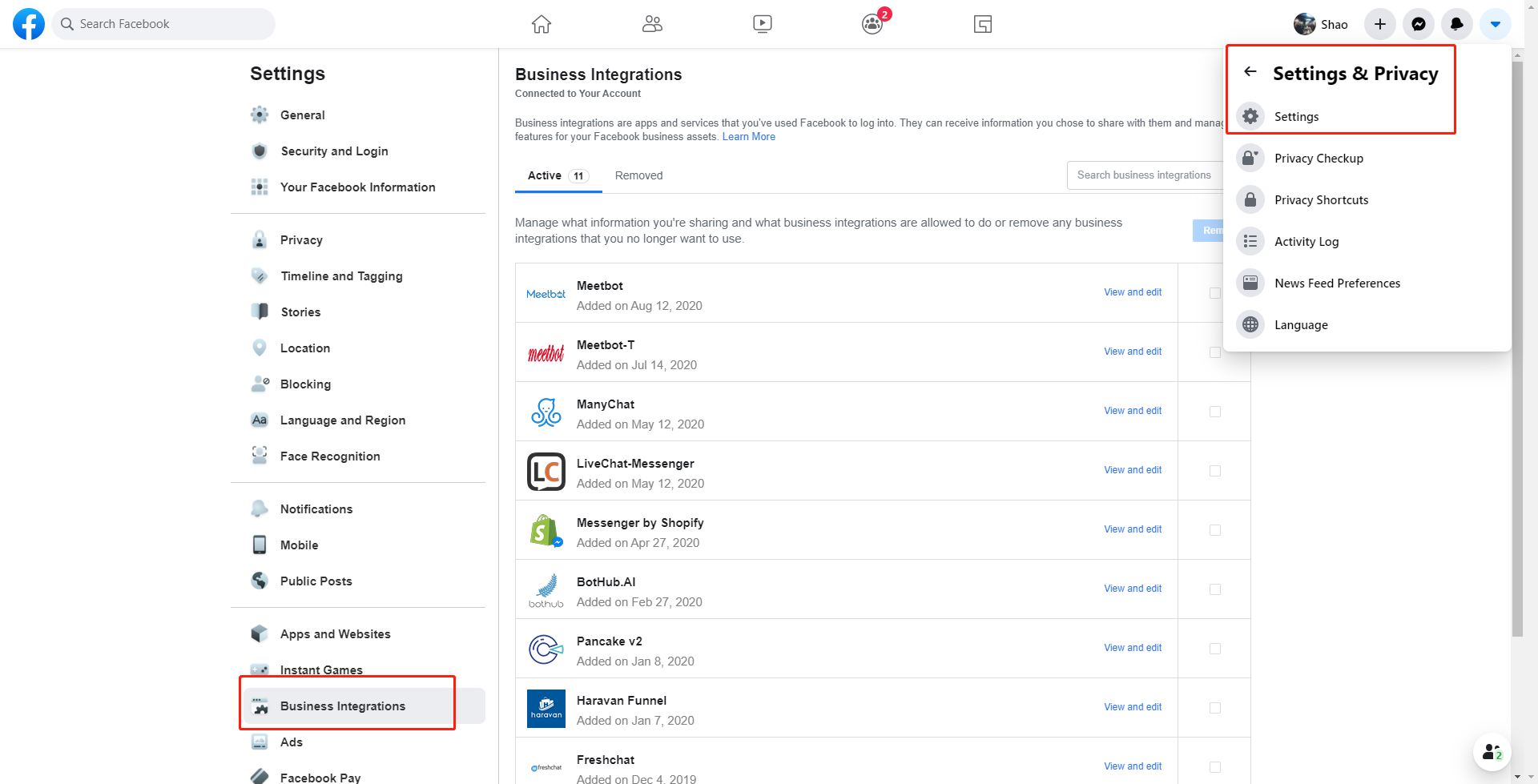
Task: Check the BotHub.AI checkbox
Action: [1215, 589]
